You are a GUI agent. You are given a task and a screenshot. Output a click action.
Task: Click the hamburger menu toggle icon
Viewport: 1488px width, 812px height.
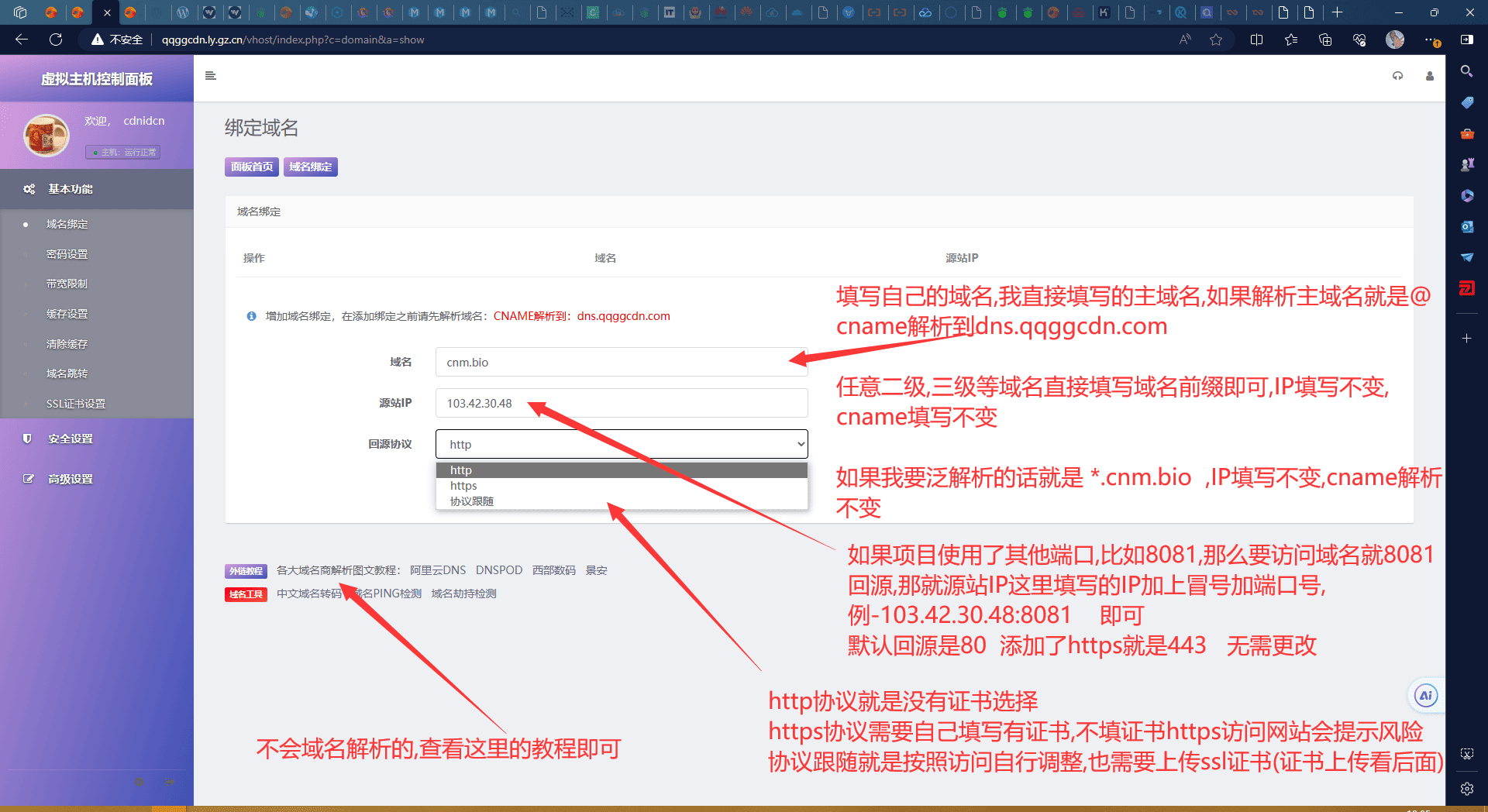pyautogui.click(x=210, y=76)
